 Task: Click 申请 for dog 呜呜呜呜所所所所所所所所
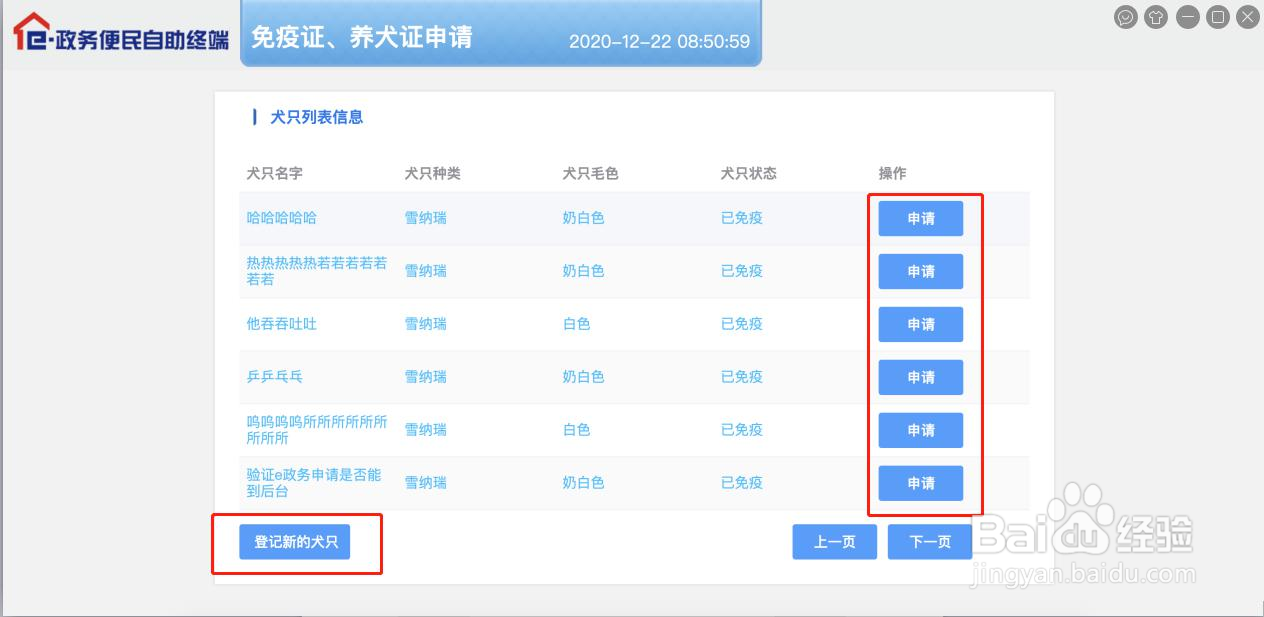[x=921, y=430]
